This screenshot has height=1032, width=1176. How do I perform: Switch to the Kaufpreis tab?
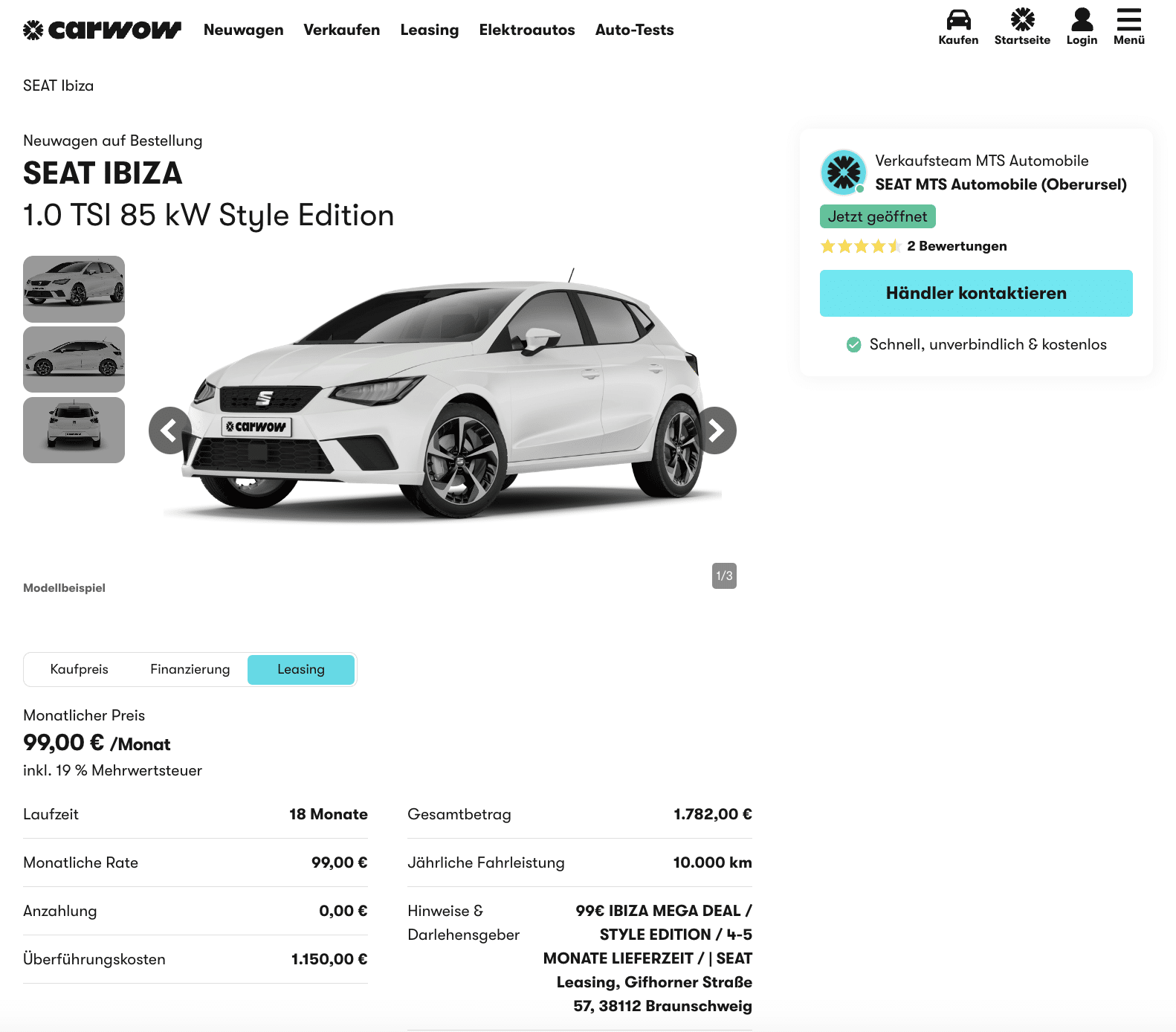click(80, 669)
